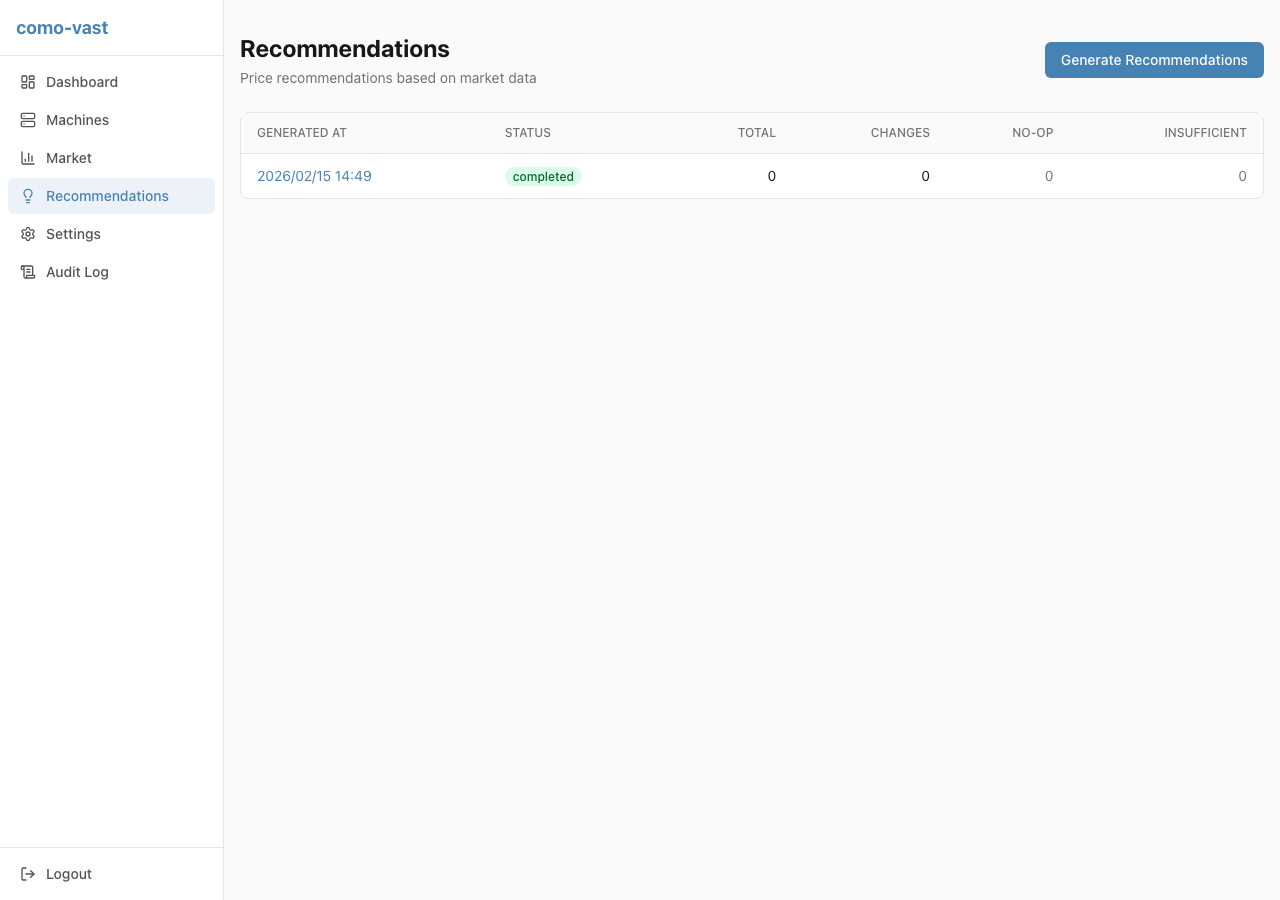The height and width of the screenshot is (900, 1280).
Task: Click the Machines server icon
Action: [28, 120]
